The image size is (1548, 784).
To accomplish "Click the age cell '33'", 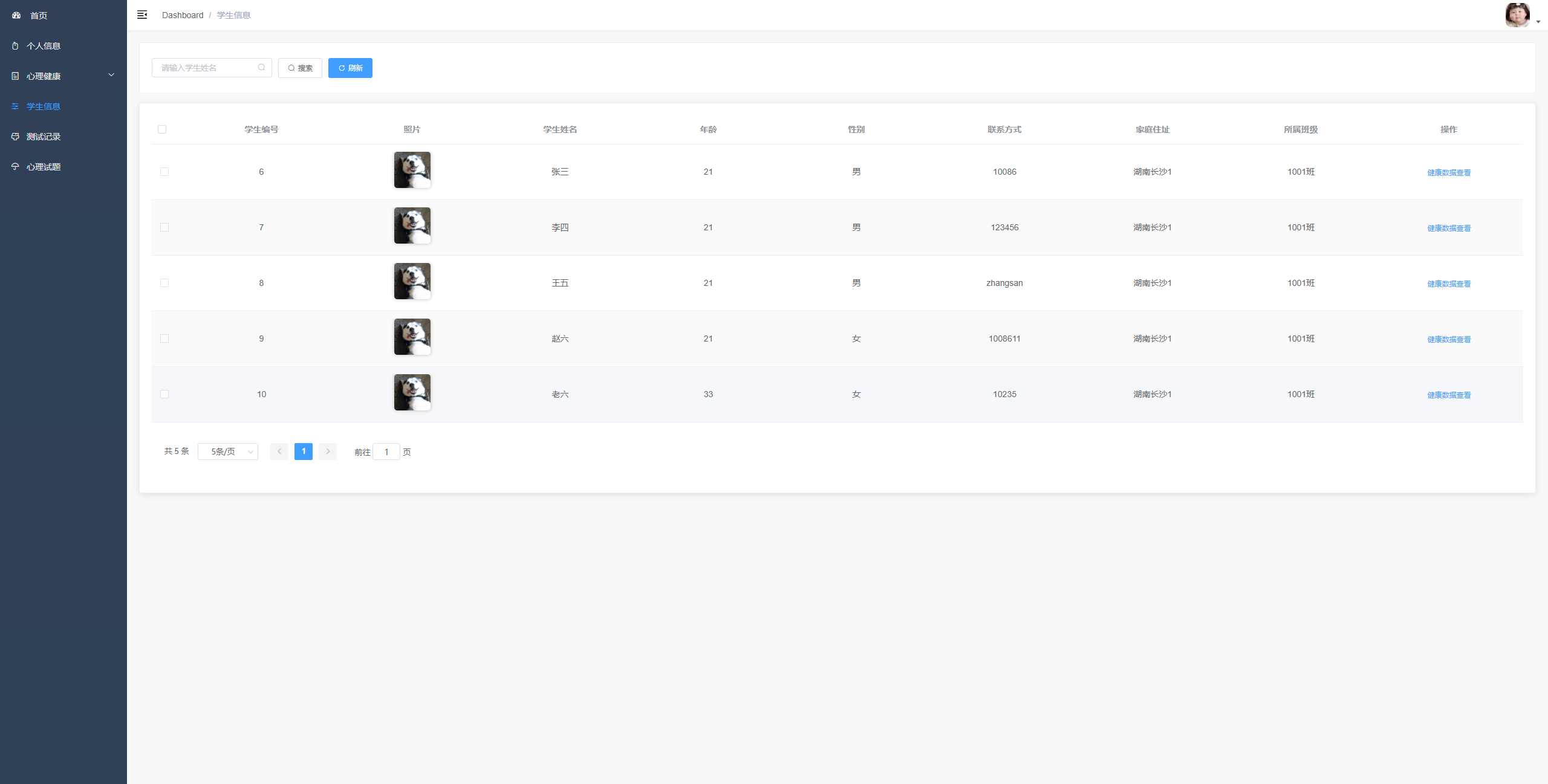I will pos(708,394).
